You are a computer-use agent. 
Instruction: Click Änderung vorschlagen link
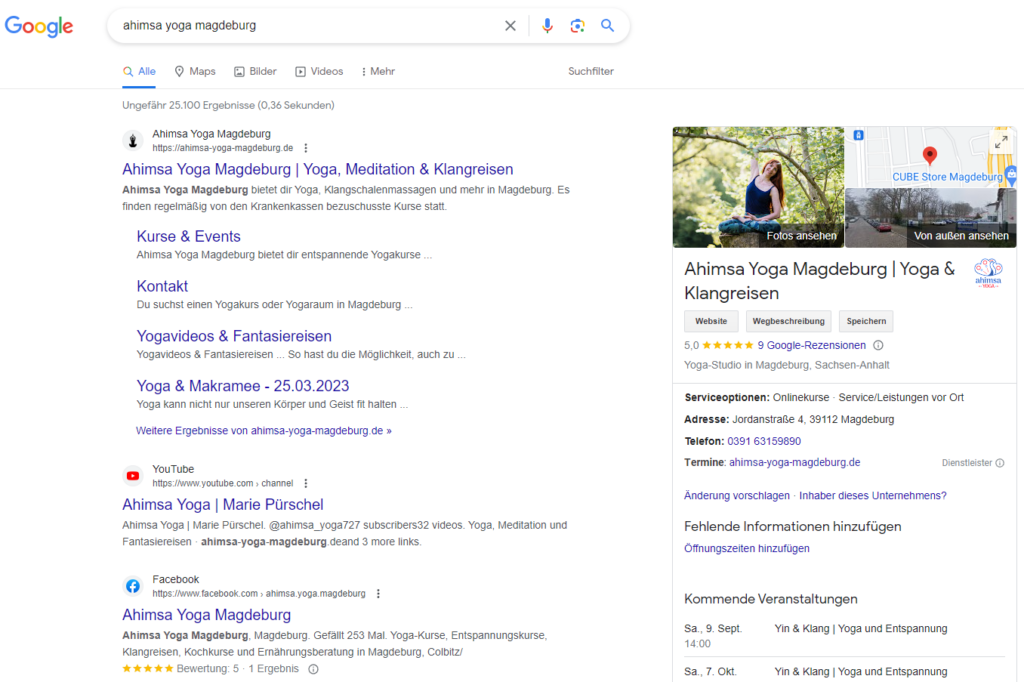click(737, 496)
